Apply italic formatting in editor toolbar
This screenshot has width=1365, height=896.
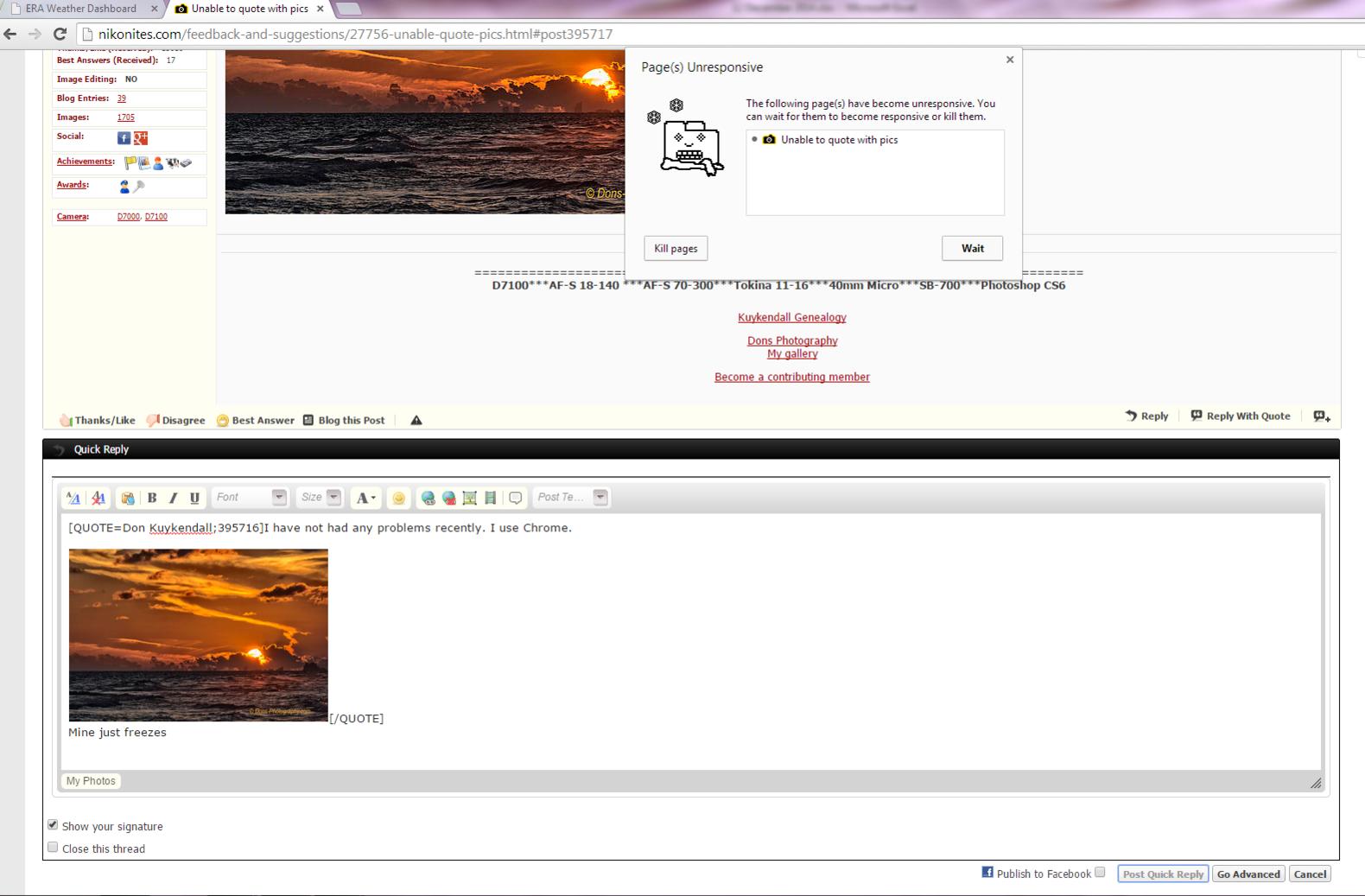click(x=173, y=498)
